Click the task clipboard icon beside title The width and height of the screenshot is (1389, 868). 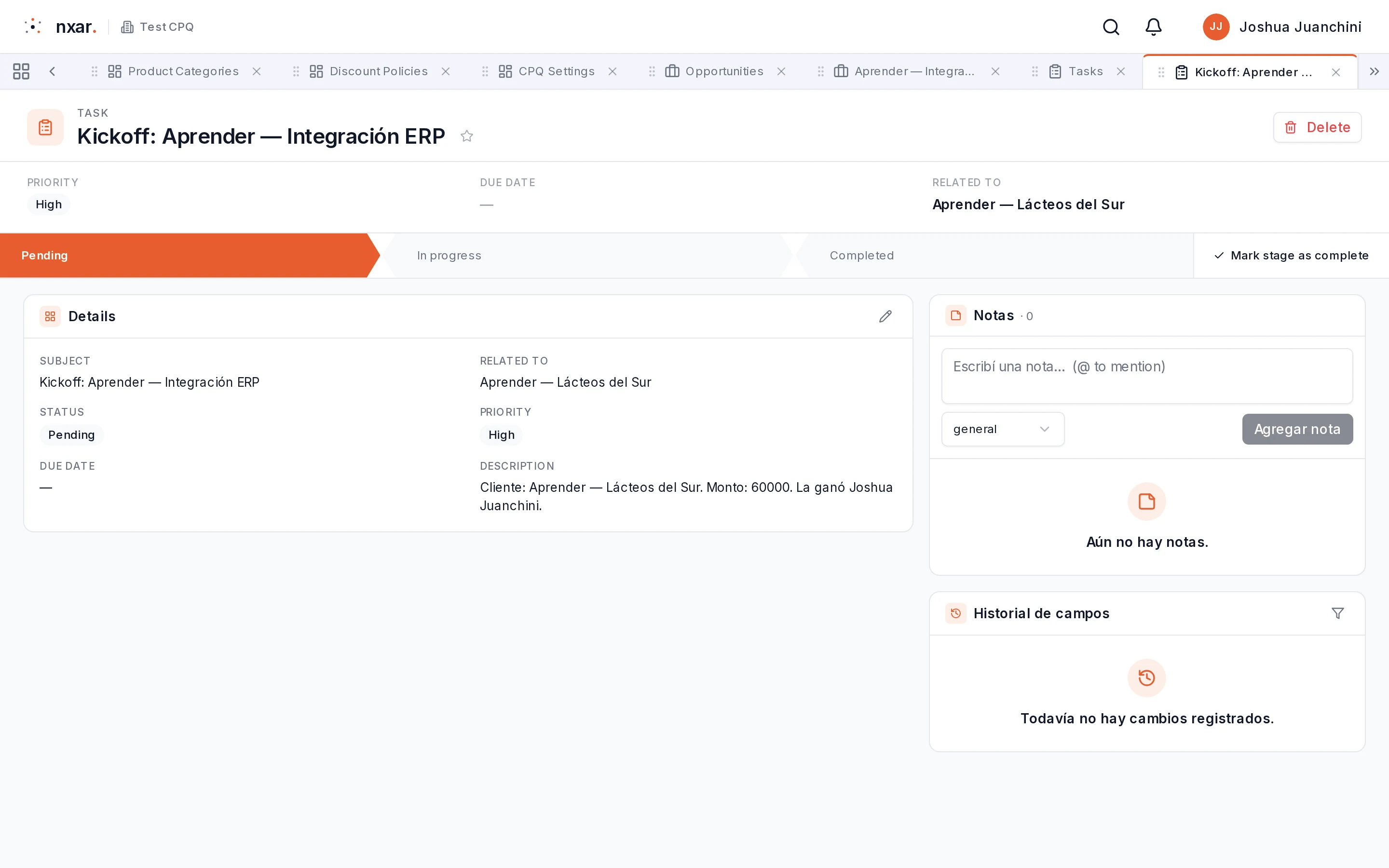click(45, 127)
